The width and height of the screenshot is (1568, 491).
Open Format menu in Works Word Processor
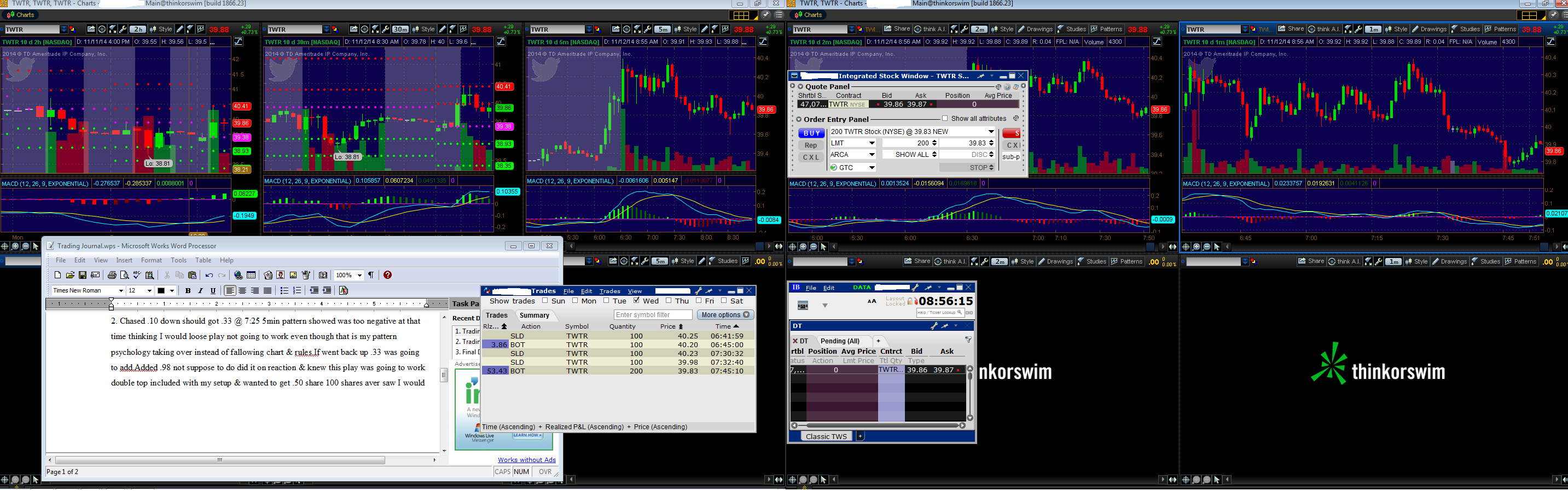click(x=152, y=260)
